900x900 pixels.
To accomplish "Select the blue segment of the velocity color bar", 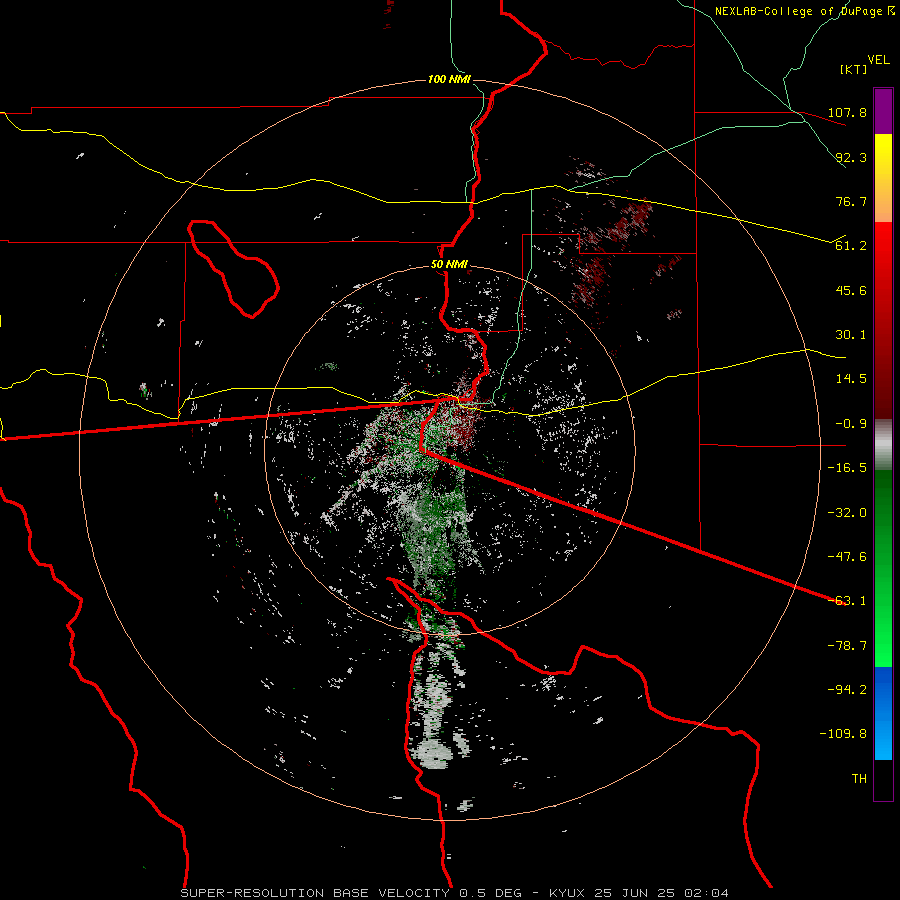I will click(883, 713).
